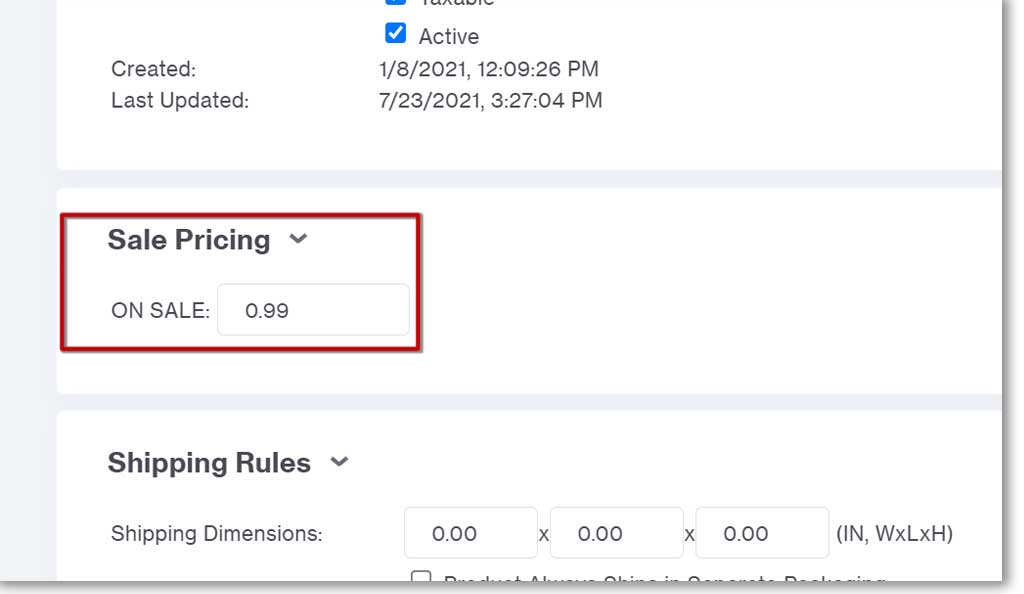
Task: Click the Sale Pricing section heading
Action: pos(189,240)
